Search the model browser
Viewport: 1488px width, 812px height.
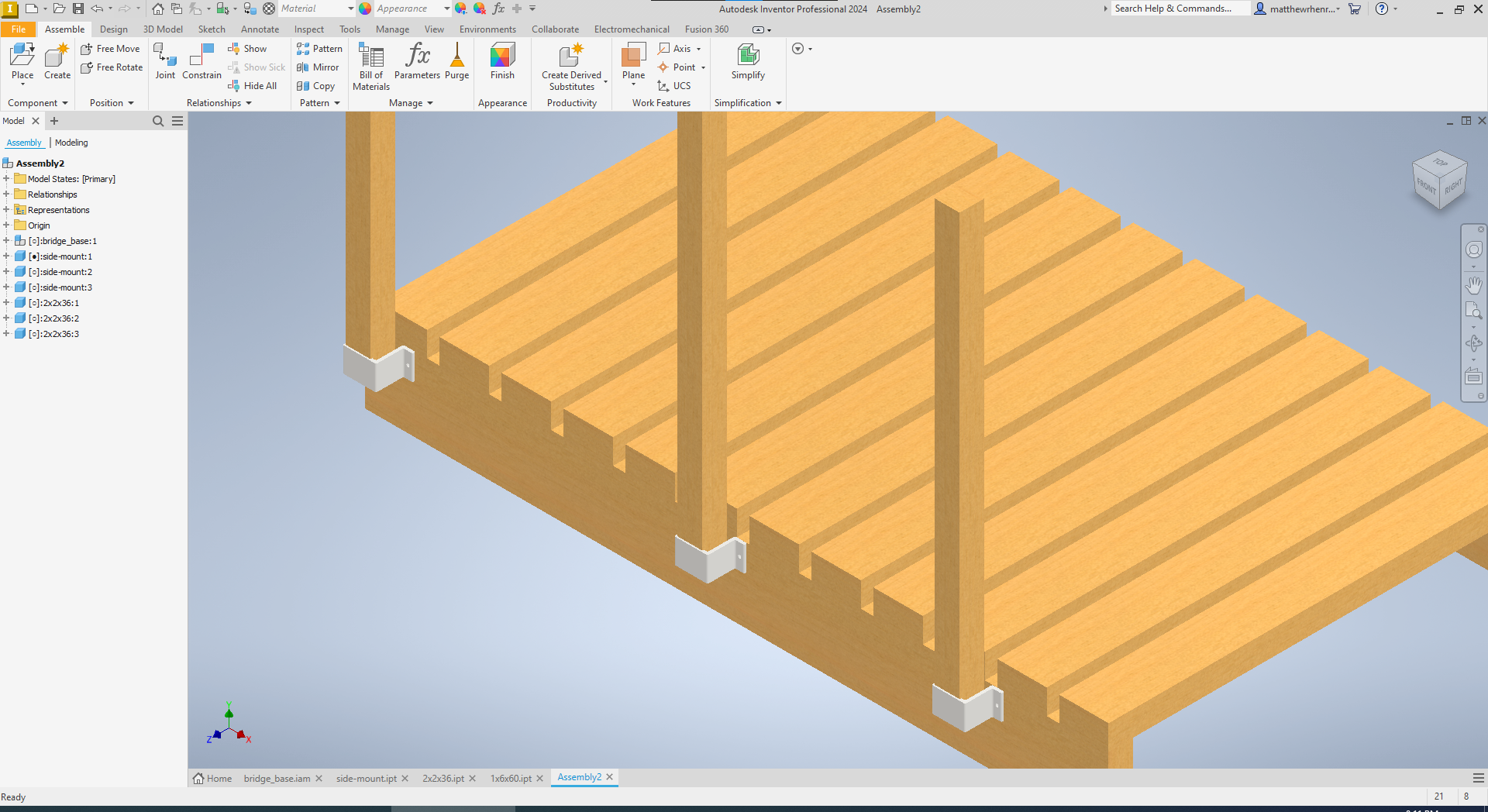coord(158,121)
